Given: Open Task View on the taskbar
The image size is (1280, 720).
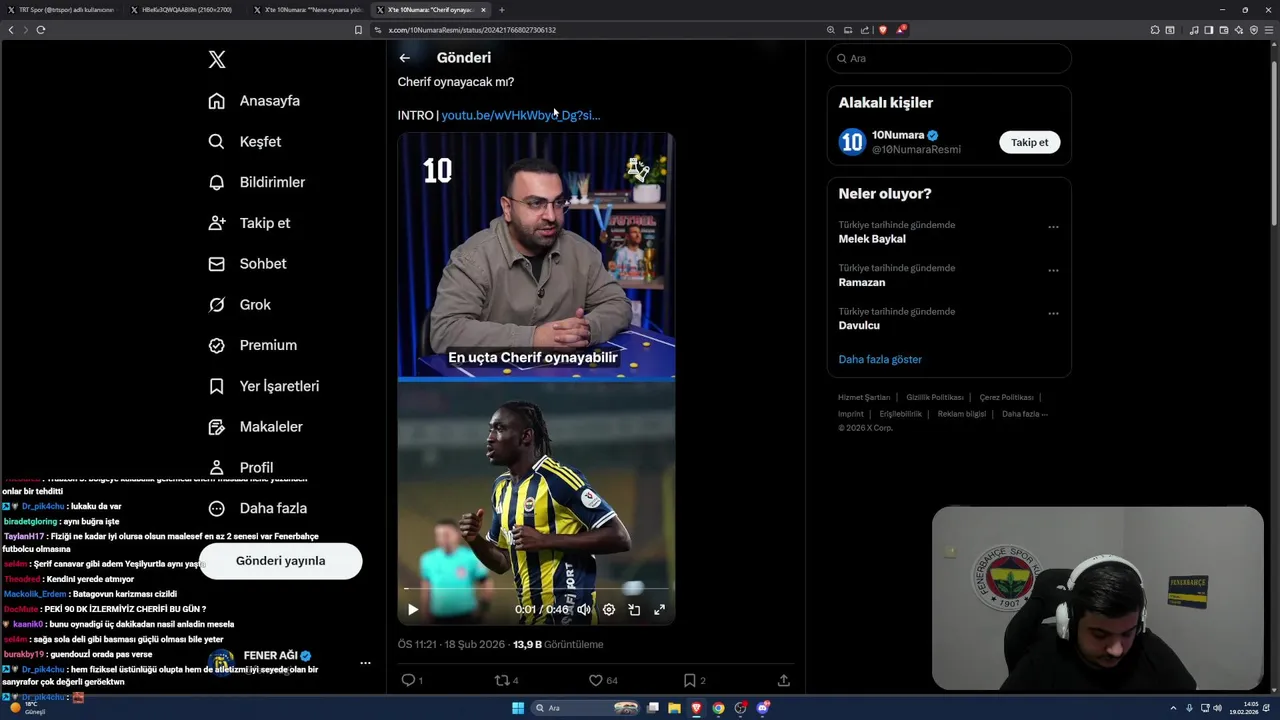Looking at the screenshot, I should (652, 708).
